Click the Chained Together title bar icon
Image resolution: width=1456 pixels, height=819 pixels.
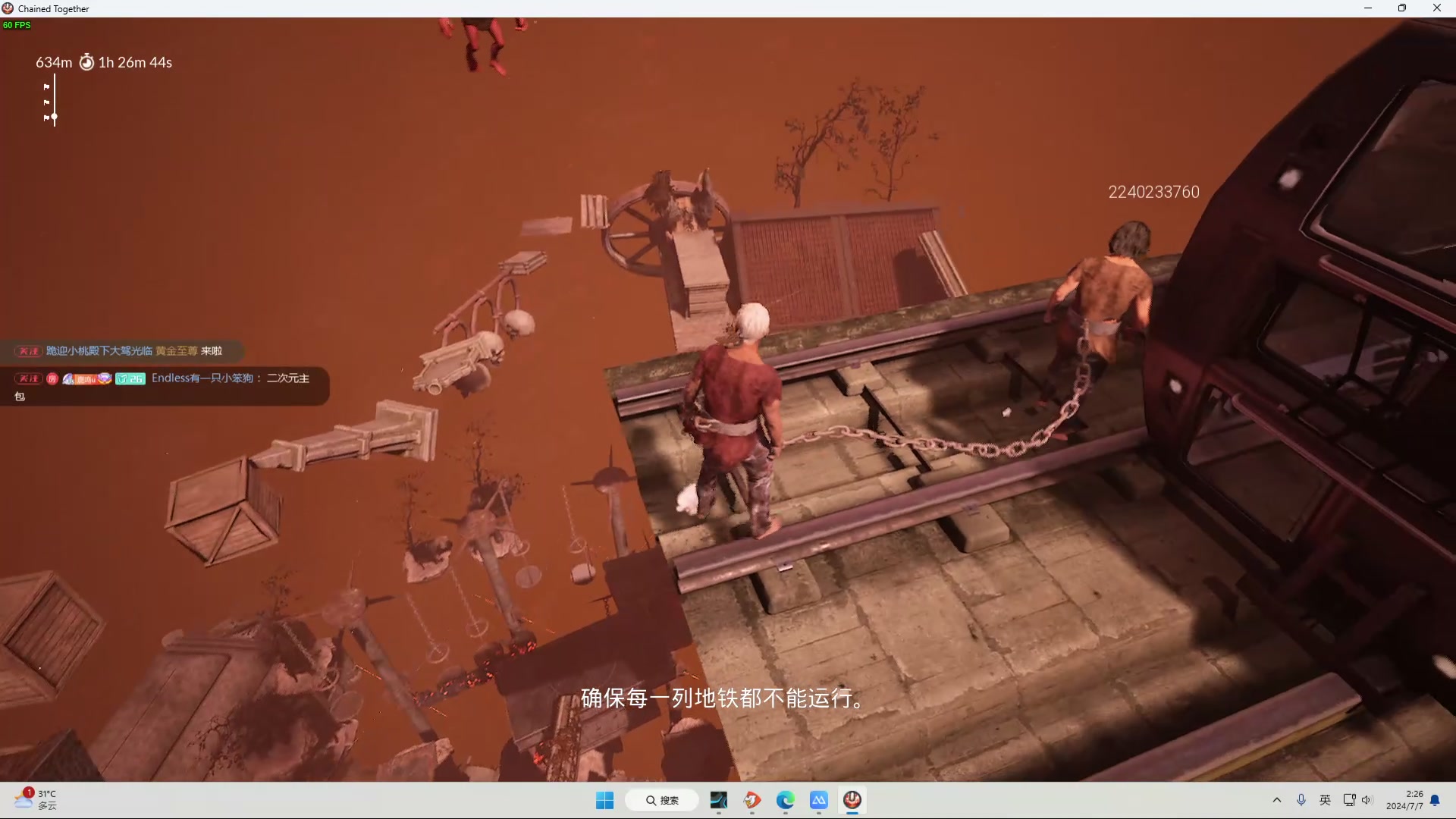point(8,8)
